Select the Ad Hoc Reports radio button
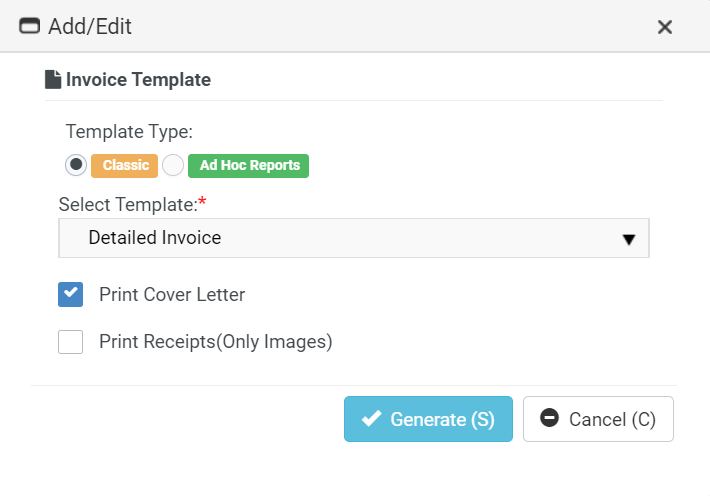Image resolution: width=710 pixels, height=496 pixels. [173, 165]
